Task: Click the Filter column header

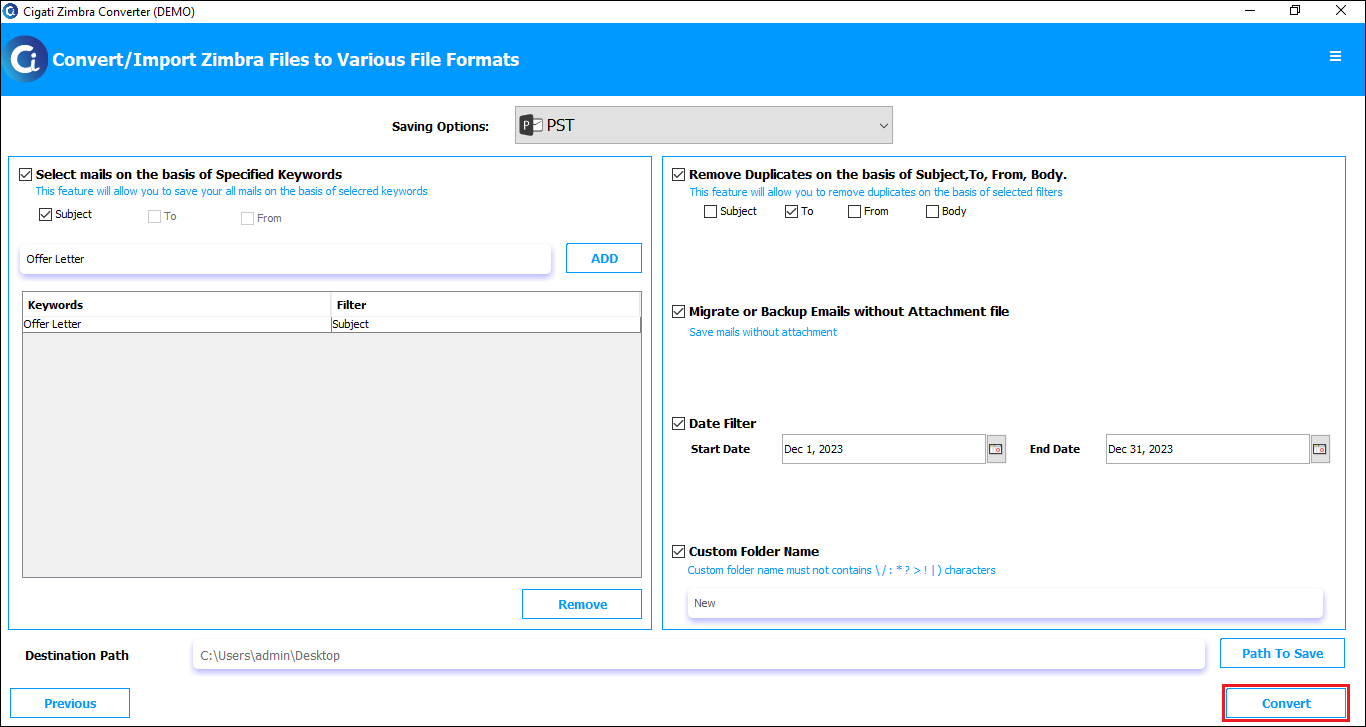Action: pyautogui.click(x=486, y=304)
